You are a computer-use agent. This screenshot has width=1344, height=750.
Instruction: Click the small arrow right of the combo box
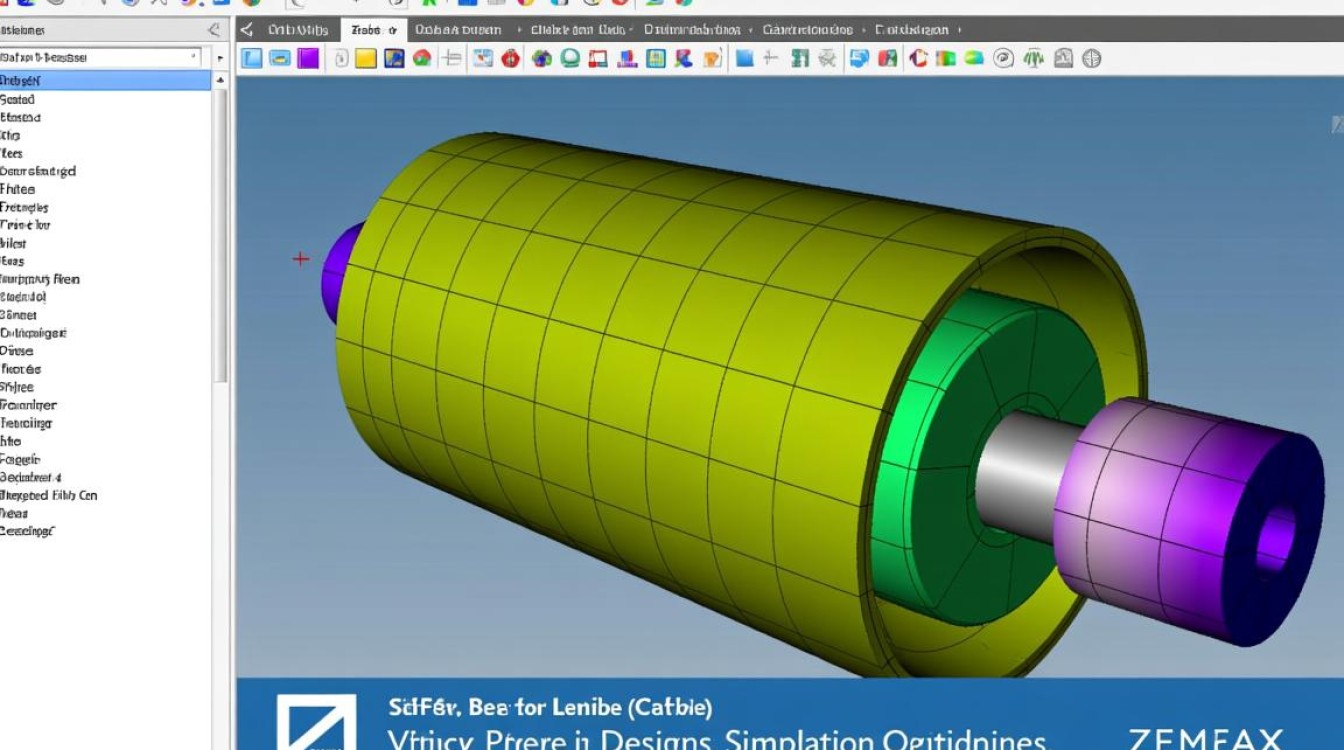coord(220,59)
